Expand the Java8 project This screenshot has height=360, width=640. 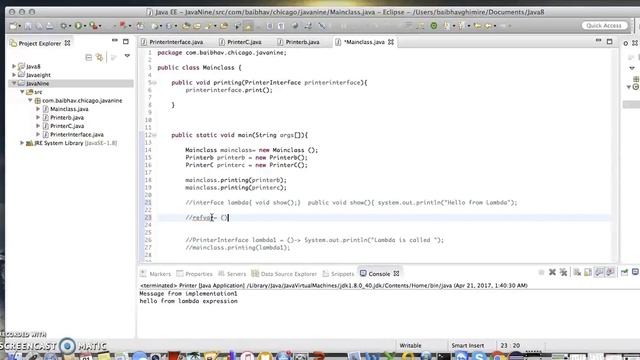[x=14, y=66]
